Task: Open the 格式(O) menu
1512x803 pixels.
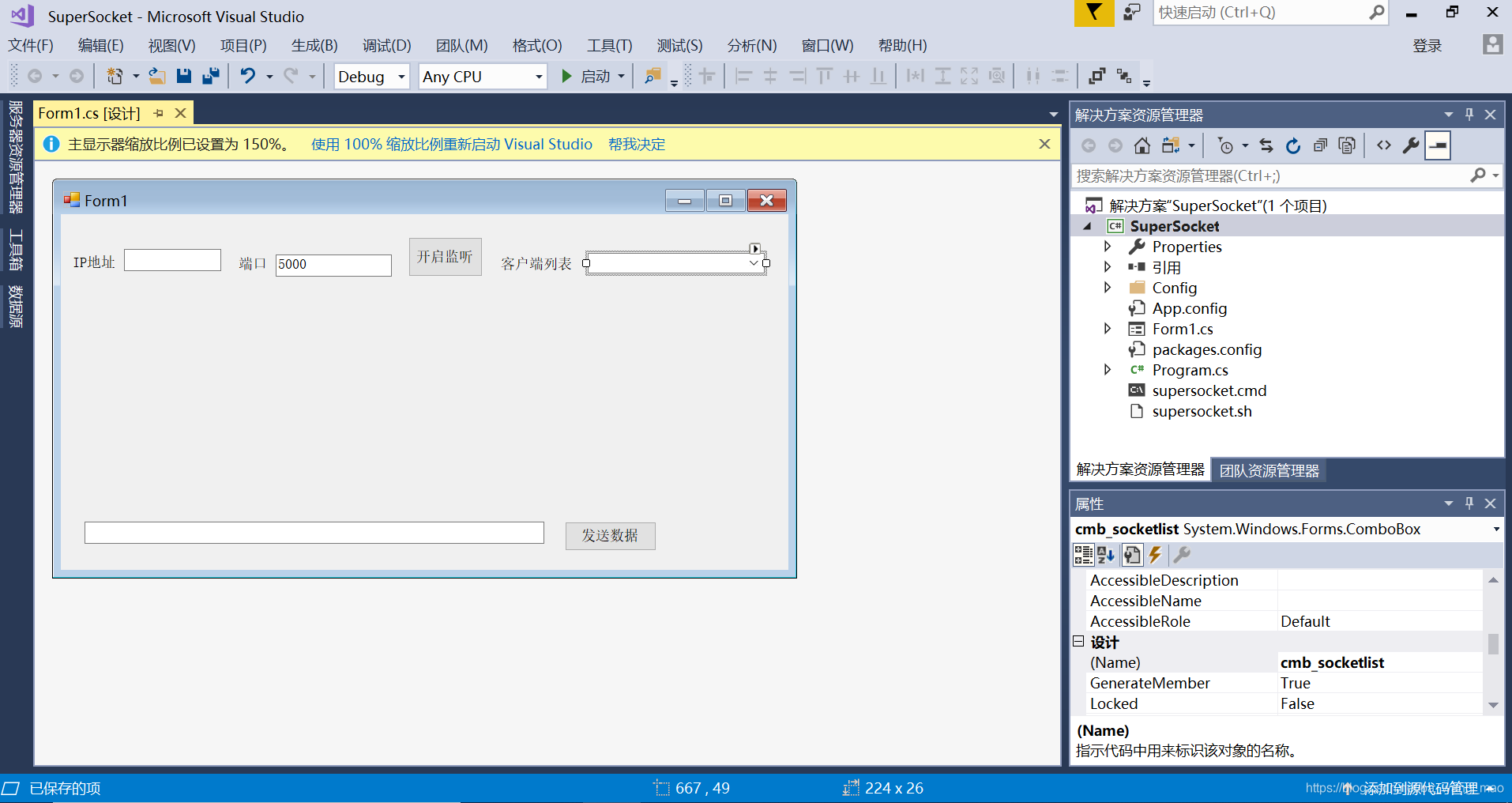Action: (537, 46)
